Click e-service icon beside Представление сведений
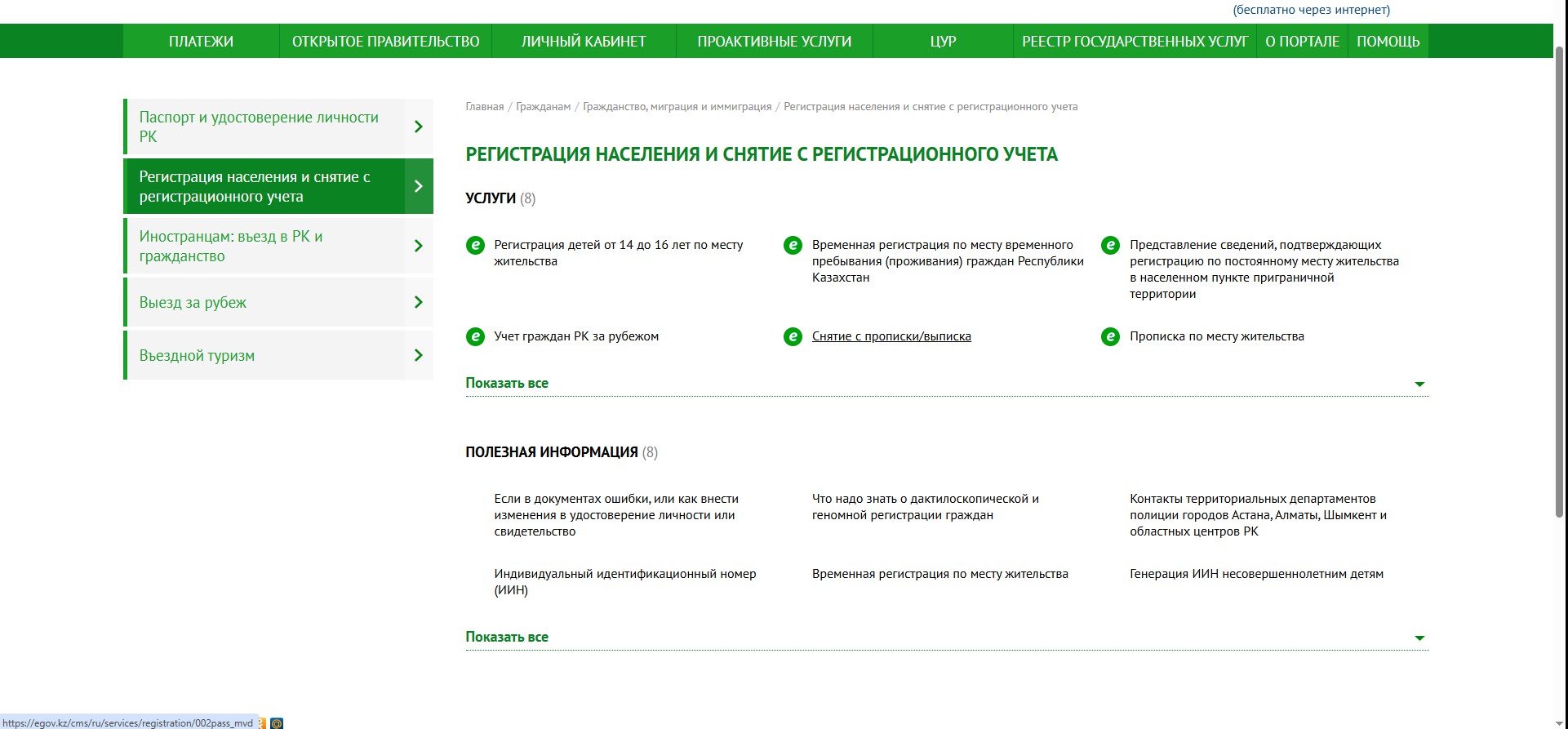 click(1110, 246)
